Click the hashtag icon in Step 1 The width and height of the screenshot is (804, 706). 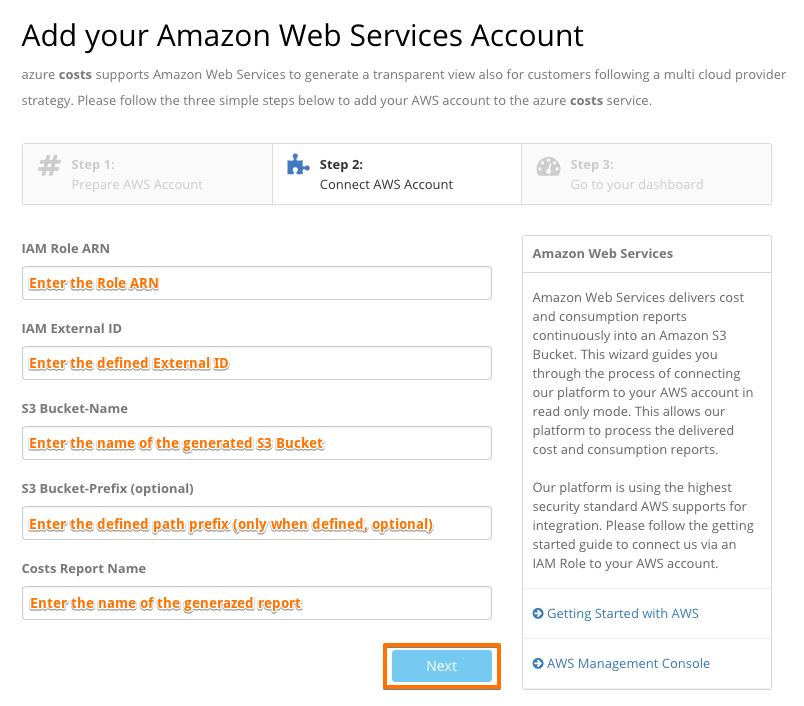tap(49, 166)
